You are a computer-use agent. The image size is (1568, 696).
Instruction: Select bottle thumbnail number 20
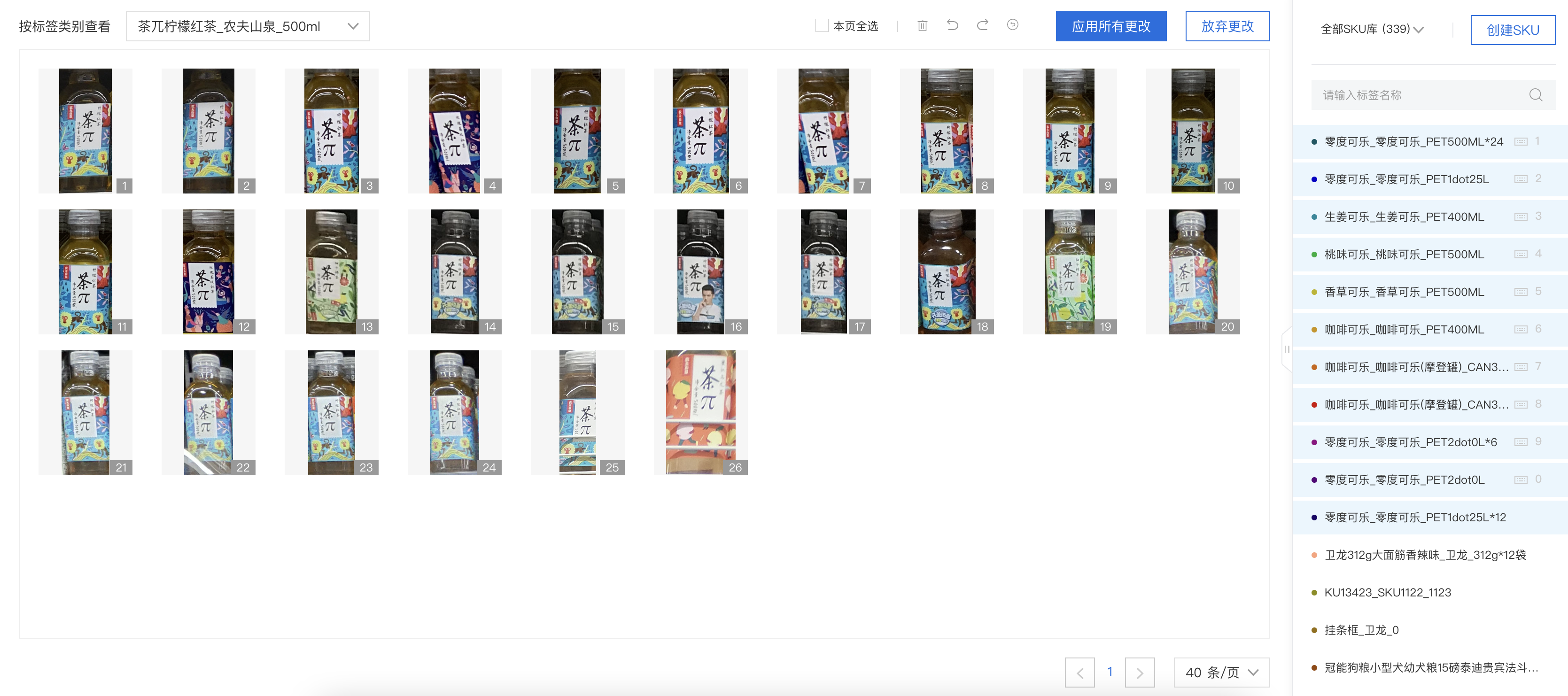click(x=1192, y=272)
